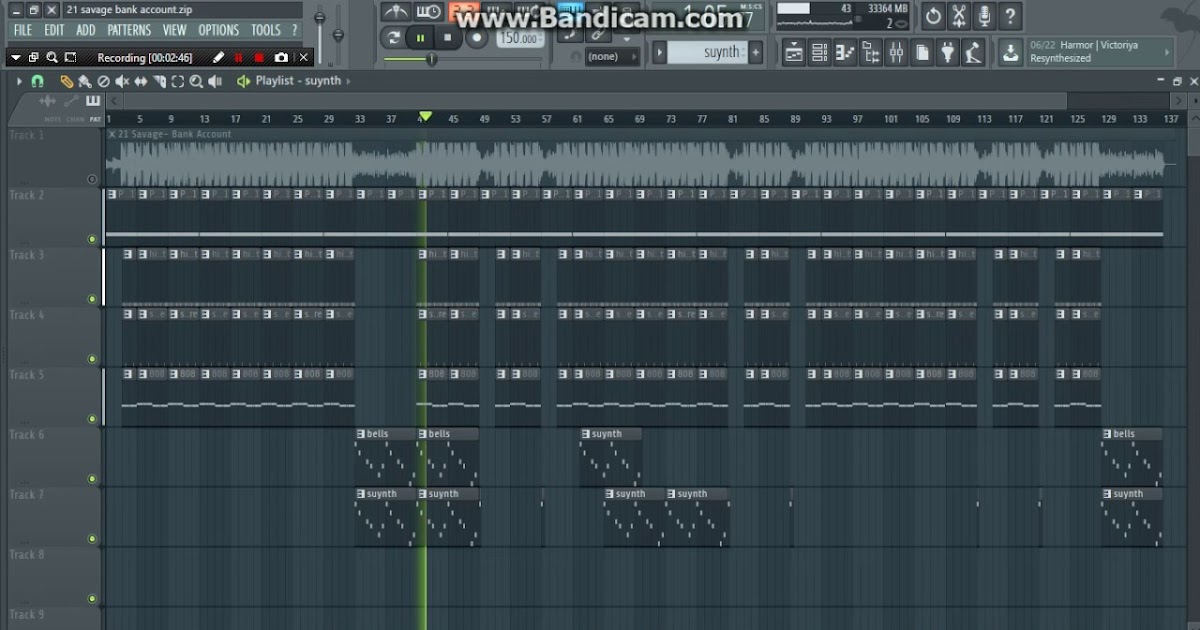Open the Plugin picker plug icon
The height and width of the screenshot is (630, 1200).
point(948,53)
